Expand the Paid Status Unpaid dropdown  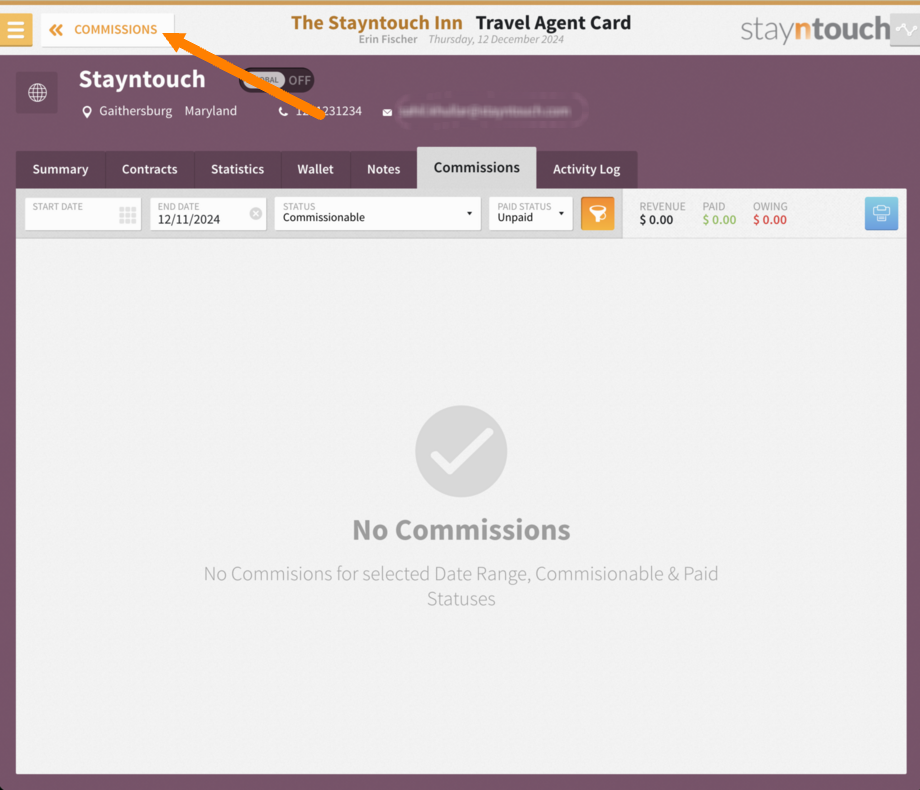(530, 214)
